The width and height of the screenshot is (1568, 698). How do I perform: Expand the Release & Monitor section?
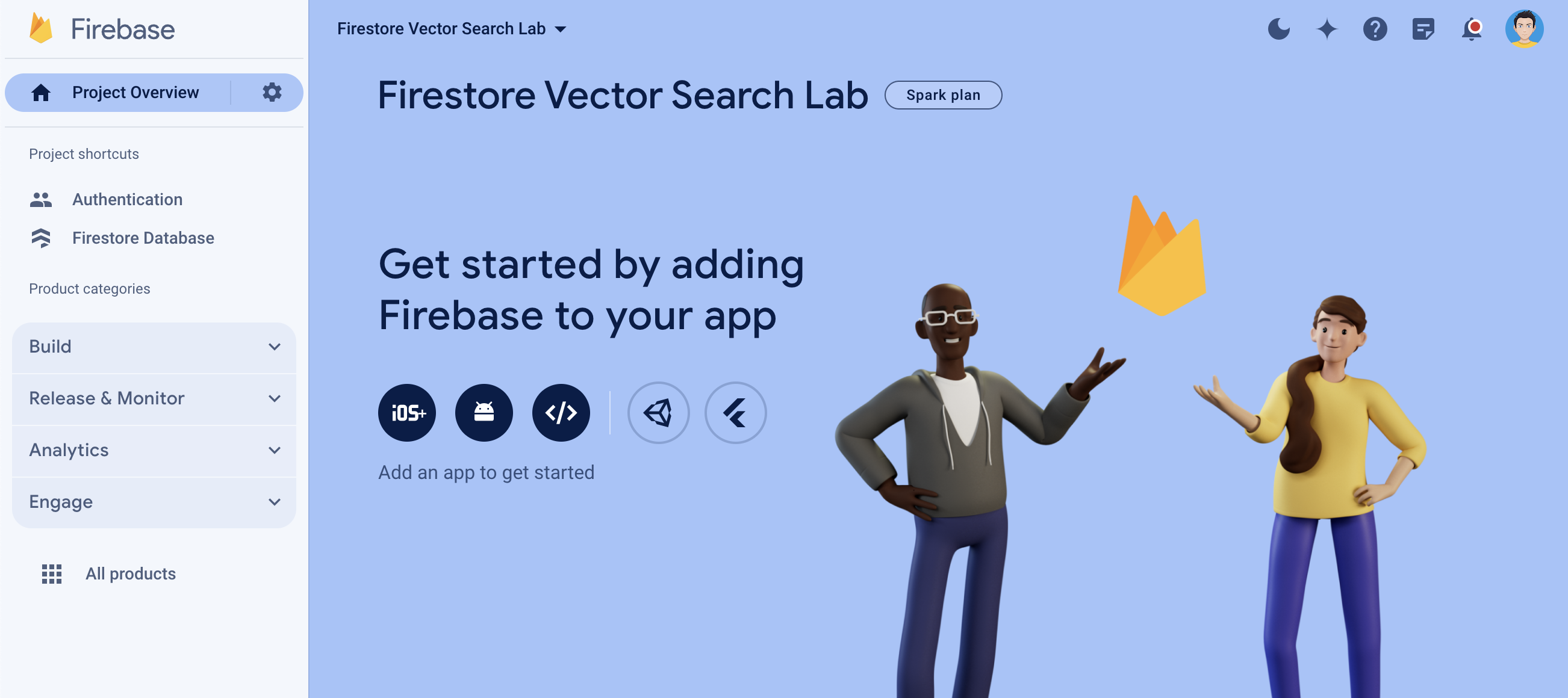pyautogui.click(x=155, y=398)
